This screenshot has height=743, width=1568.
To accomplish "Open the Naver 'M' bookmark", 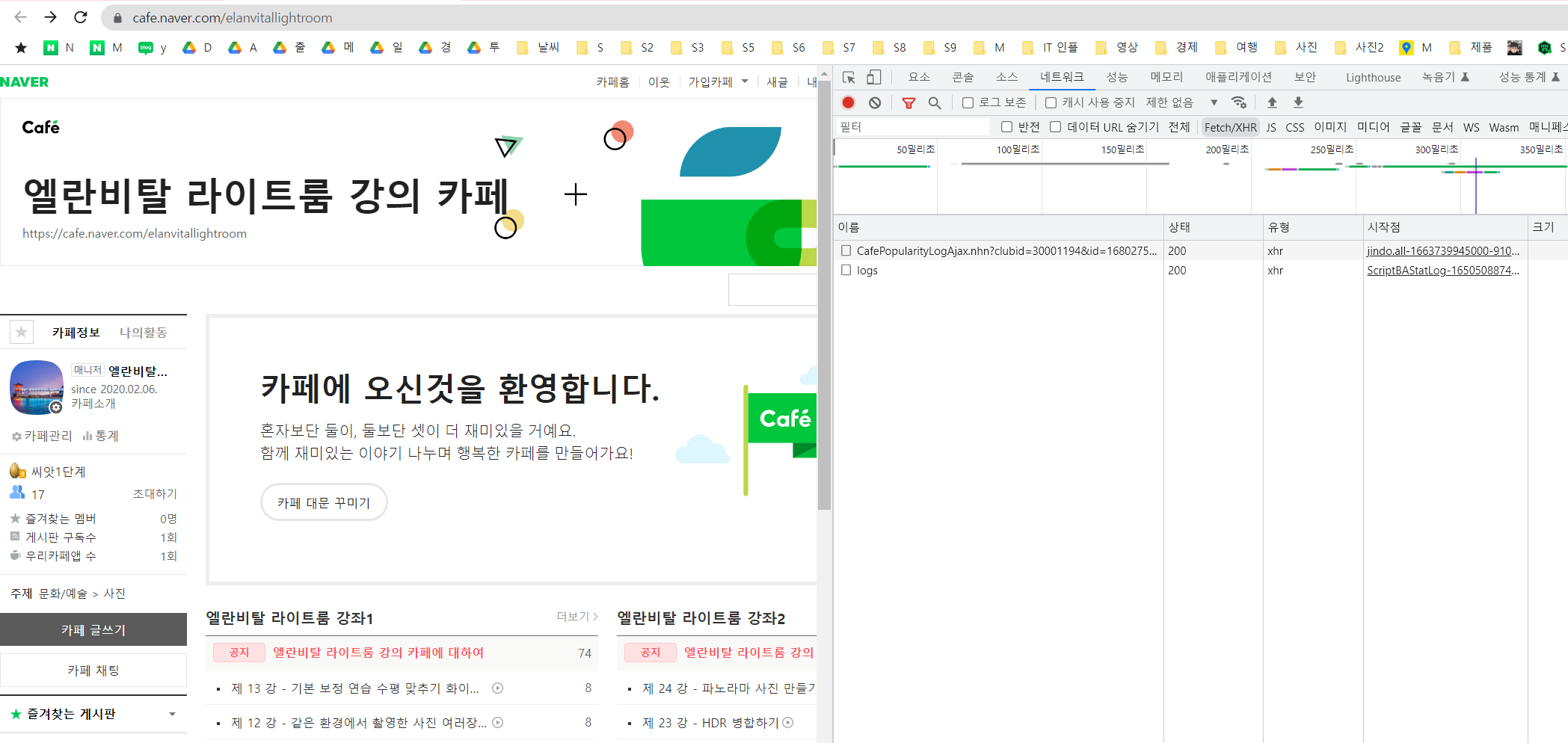I will (x=106, y=48).
